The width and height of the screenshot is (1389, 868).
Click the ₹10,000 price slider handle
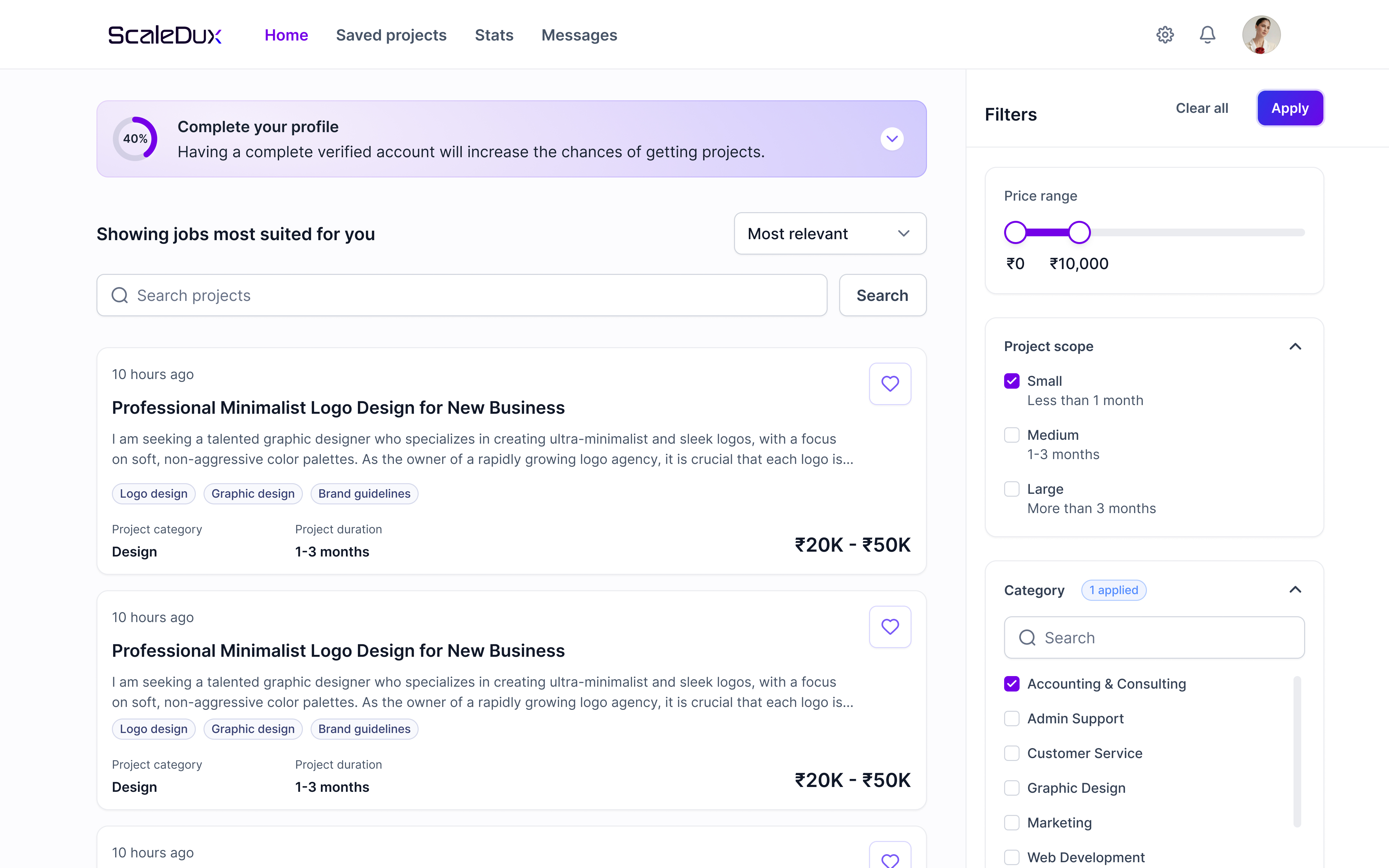(x=1079, y=232)
